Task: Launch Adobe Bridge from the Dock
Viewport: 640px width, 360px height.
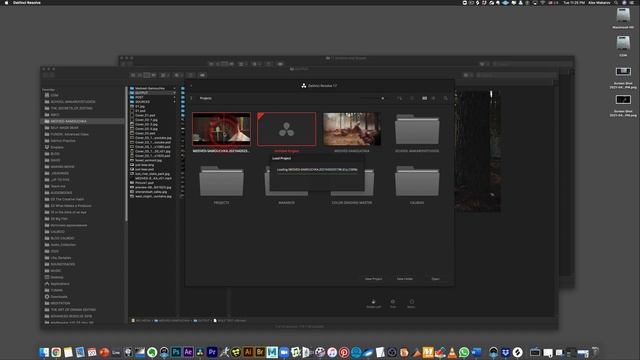Action: click(260, 352)
